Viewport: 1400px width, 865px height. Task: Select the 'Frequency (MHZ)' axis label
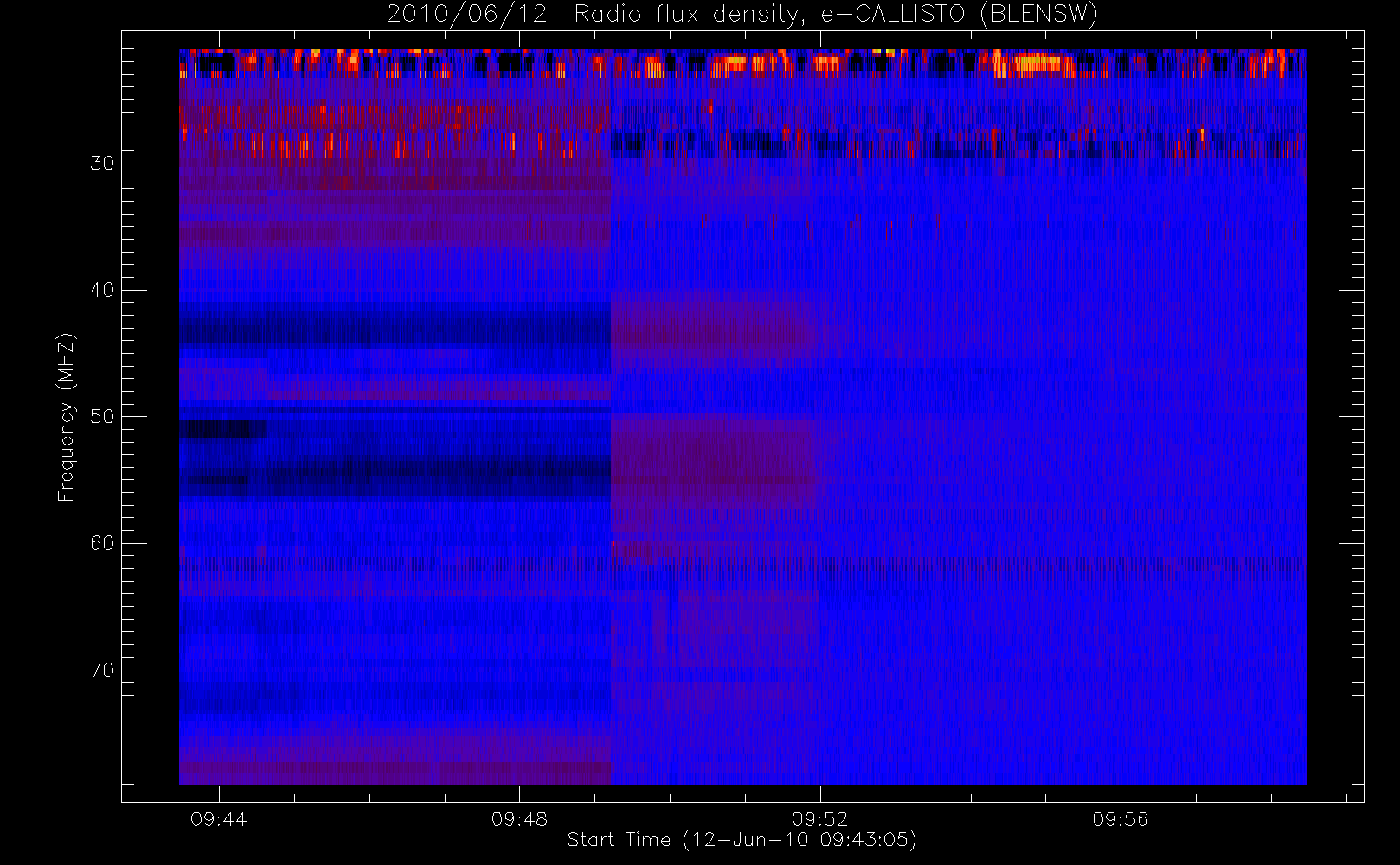(66, 416)
